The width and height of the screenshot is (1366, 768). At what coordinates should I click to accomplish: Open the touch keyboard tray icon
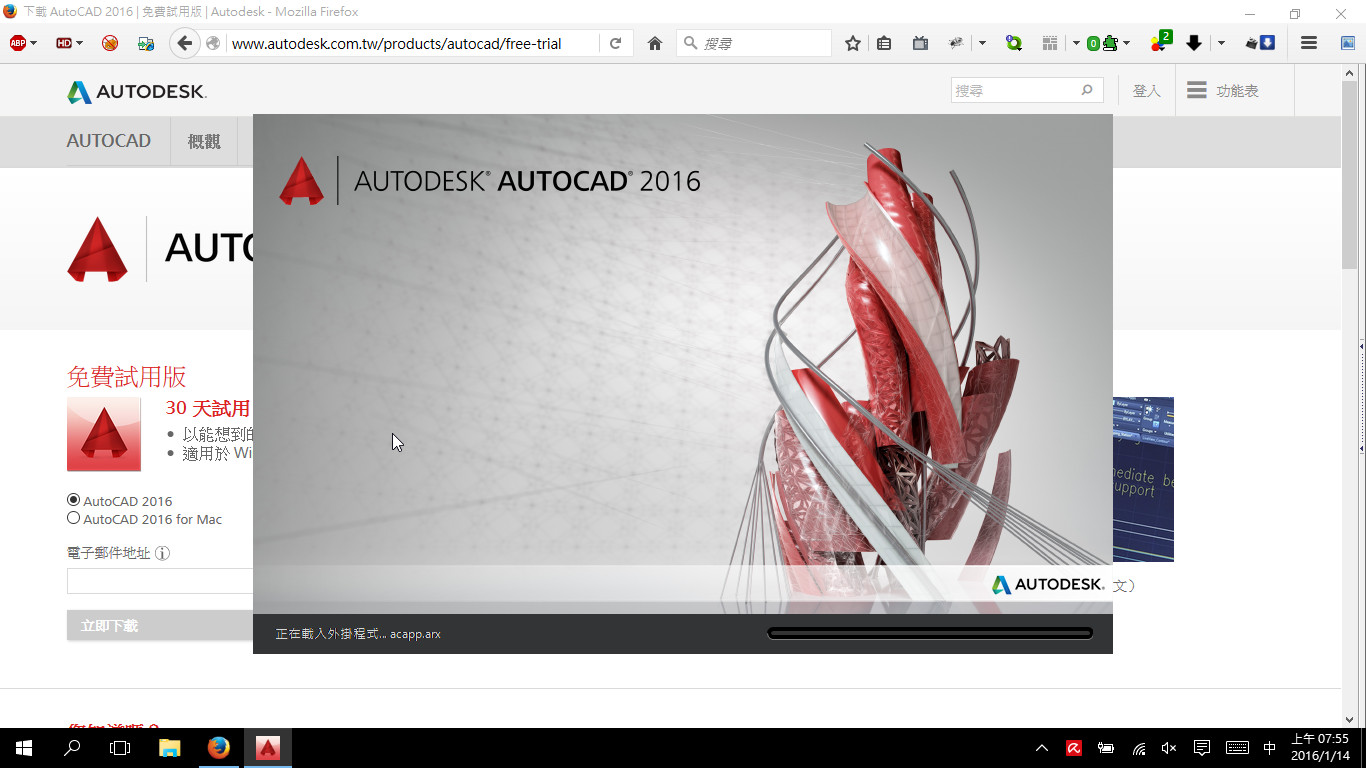(x=1237, y=748)
